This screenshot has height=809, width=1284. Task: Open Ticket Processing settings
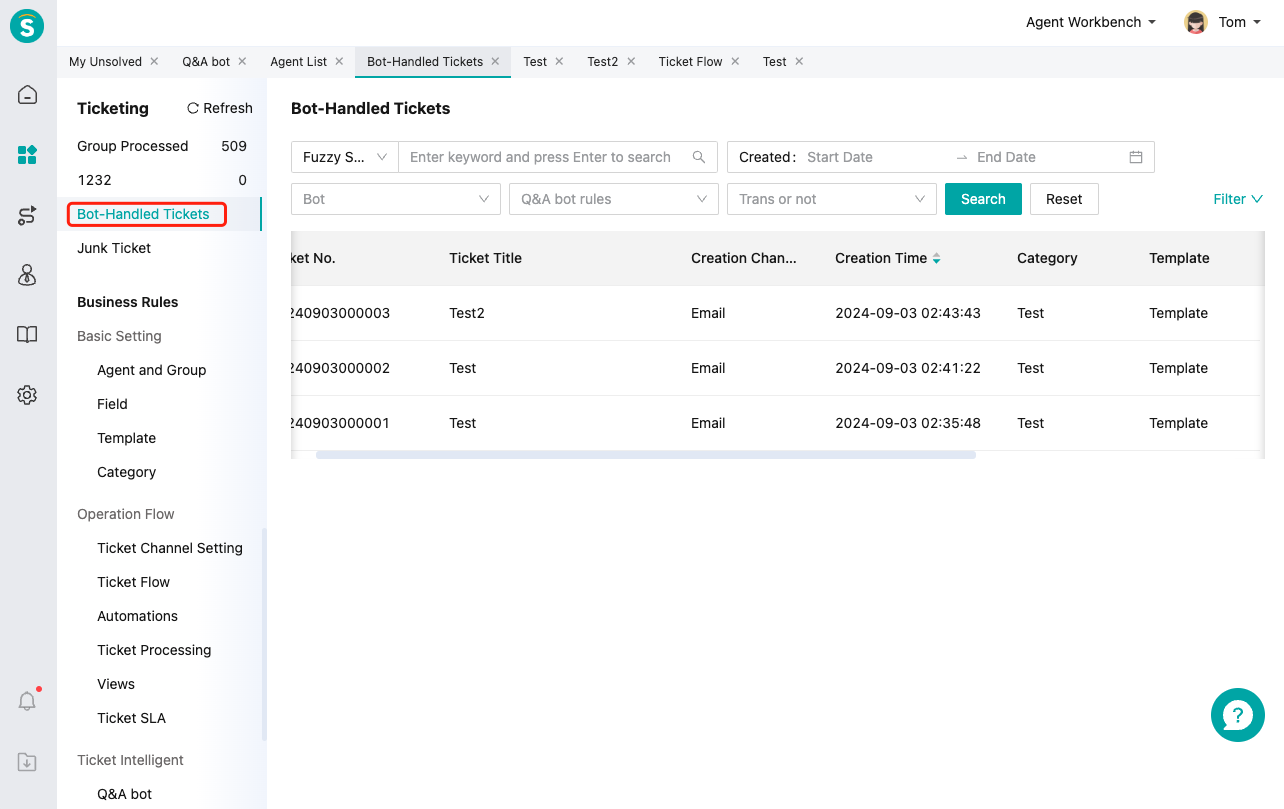pyautogui.click(x=154, y=650)
